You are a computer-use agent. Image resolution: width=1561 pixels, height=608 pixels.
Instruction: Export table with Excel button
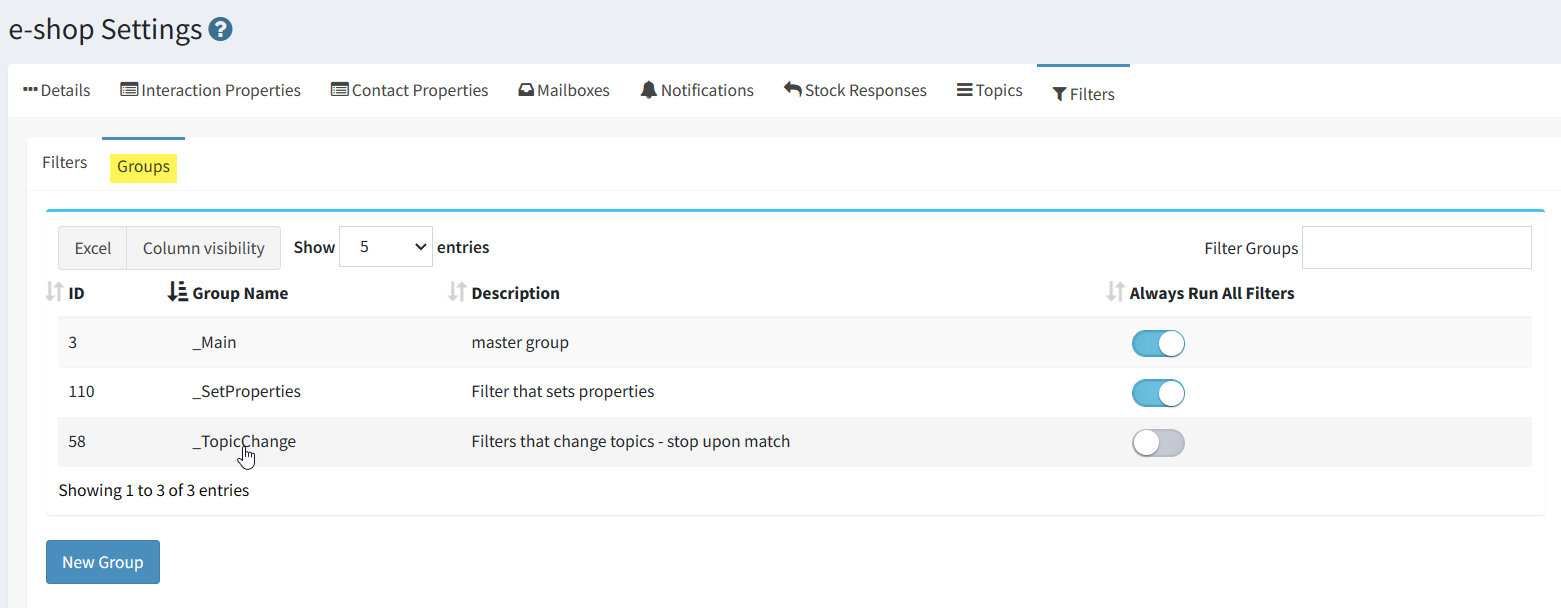(x=92, y=248)
